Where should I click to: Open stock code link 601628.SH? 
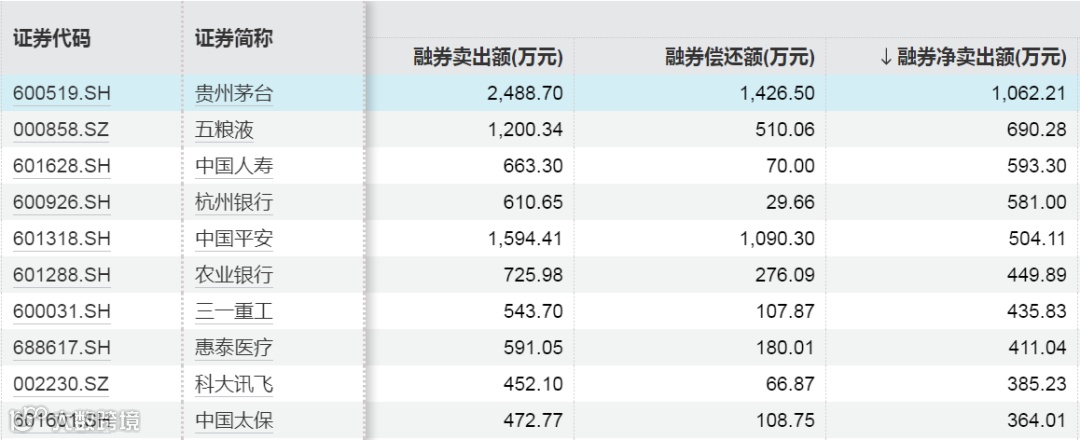click(61, 166)
